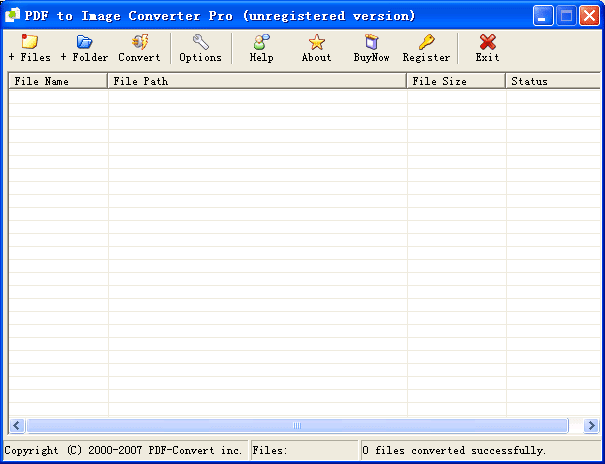Sort by File Path column header
Viewport: 605px width, 464px height.
coord(257,81)
